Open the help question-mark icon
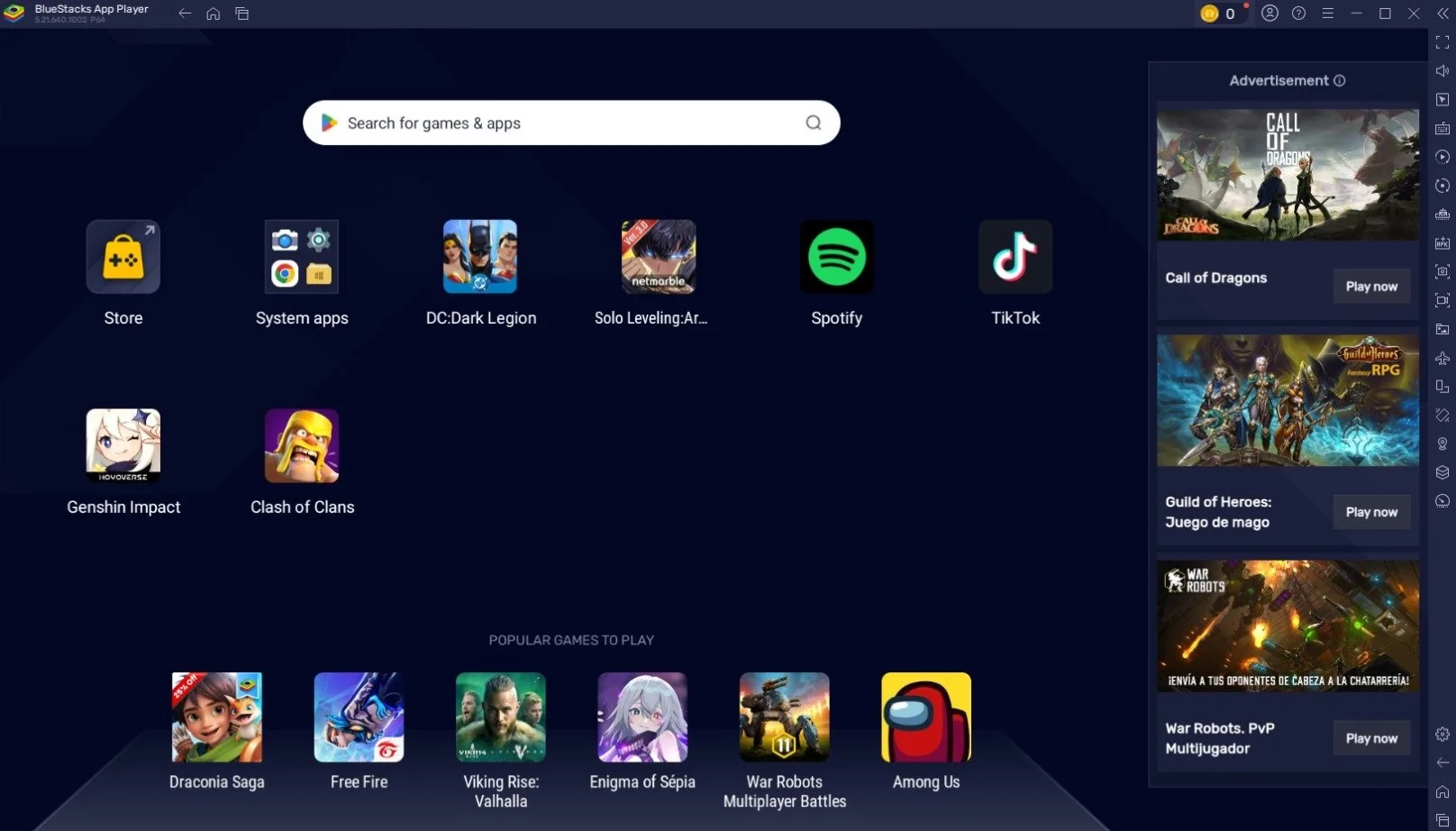1456x831 pixels. (x=1298, y=14)
